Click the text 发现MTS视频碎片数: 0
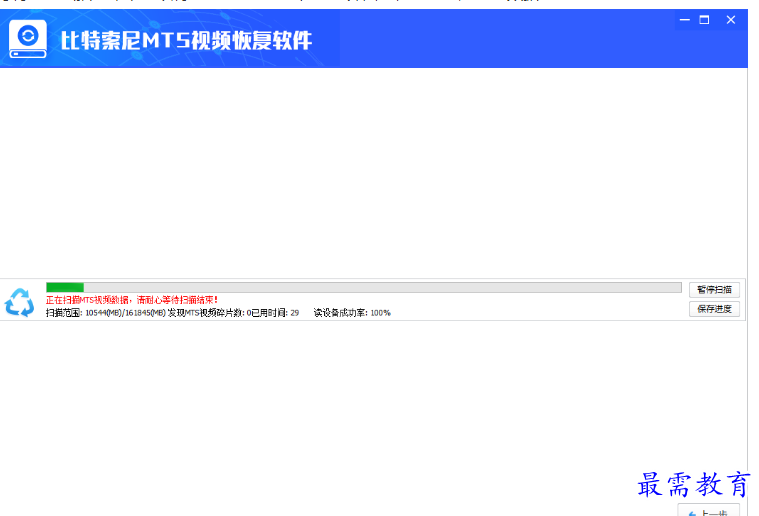The width and height of the screenshot is (759, 516). [x=210, y=313]
